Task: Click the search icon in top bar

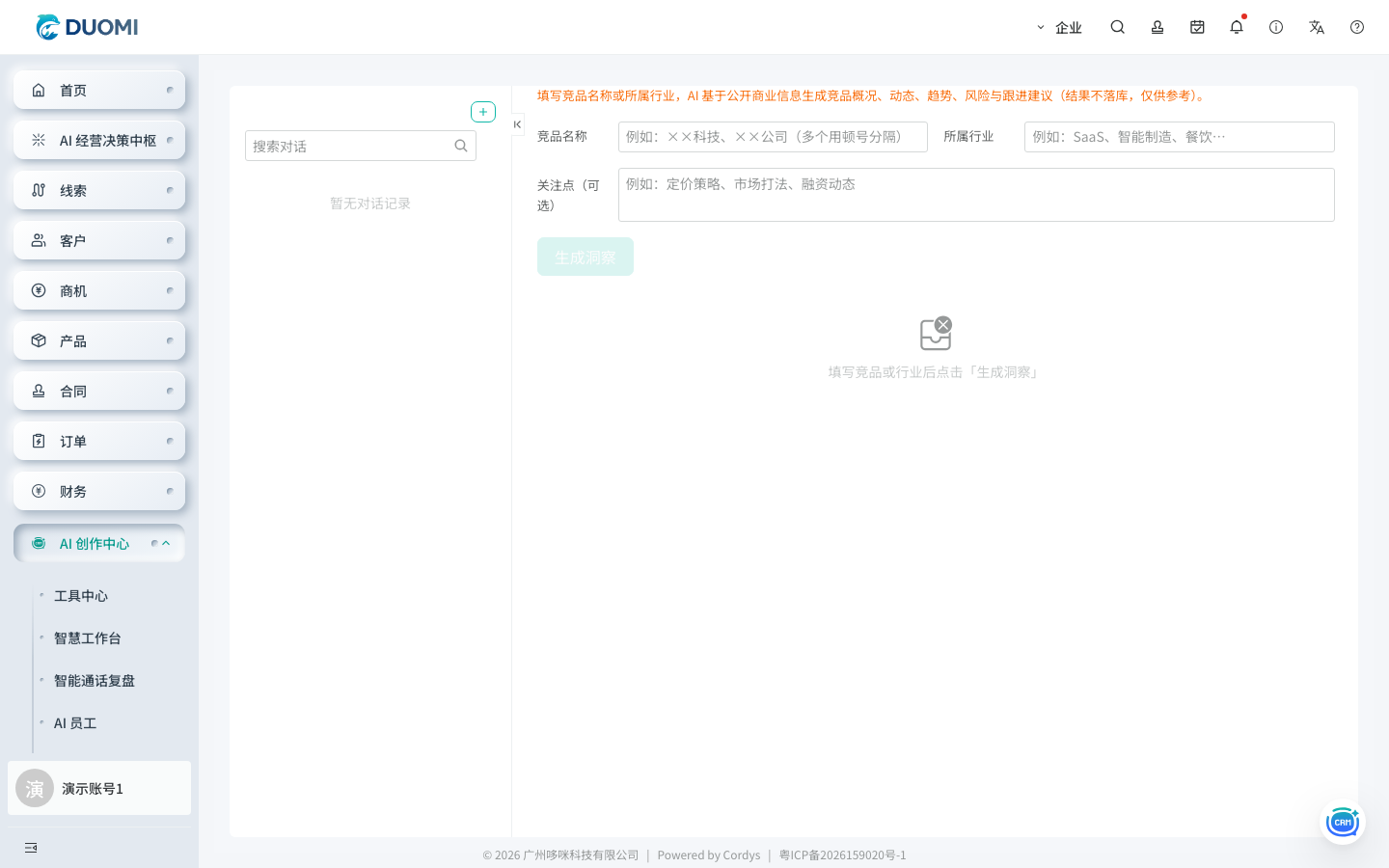Action: point(1117,27)
